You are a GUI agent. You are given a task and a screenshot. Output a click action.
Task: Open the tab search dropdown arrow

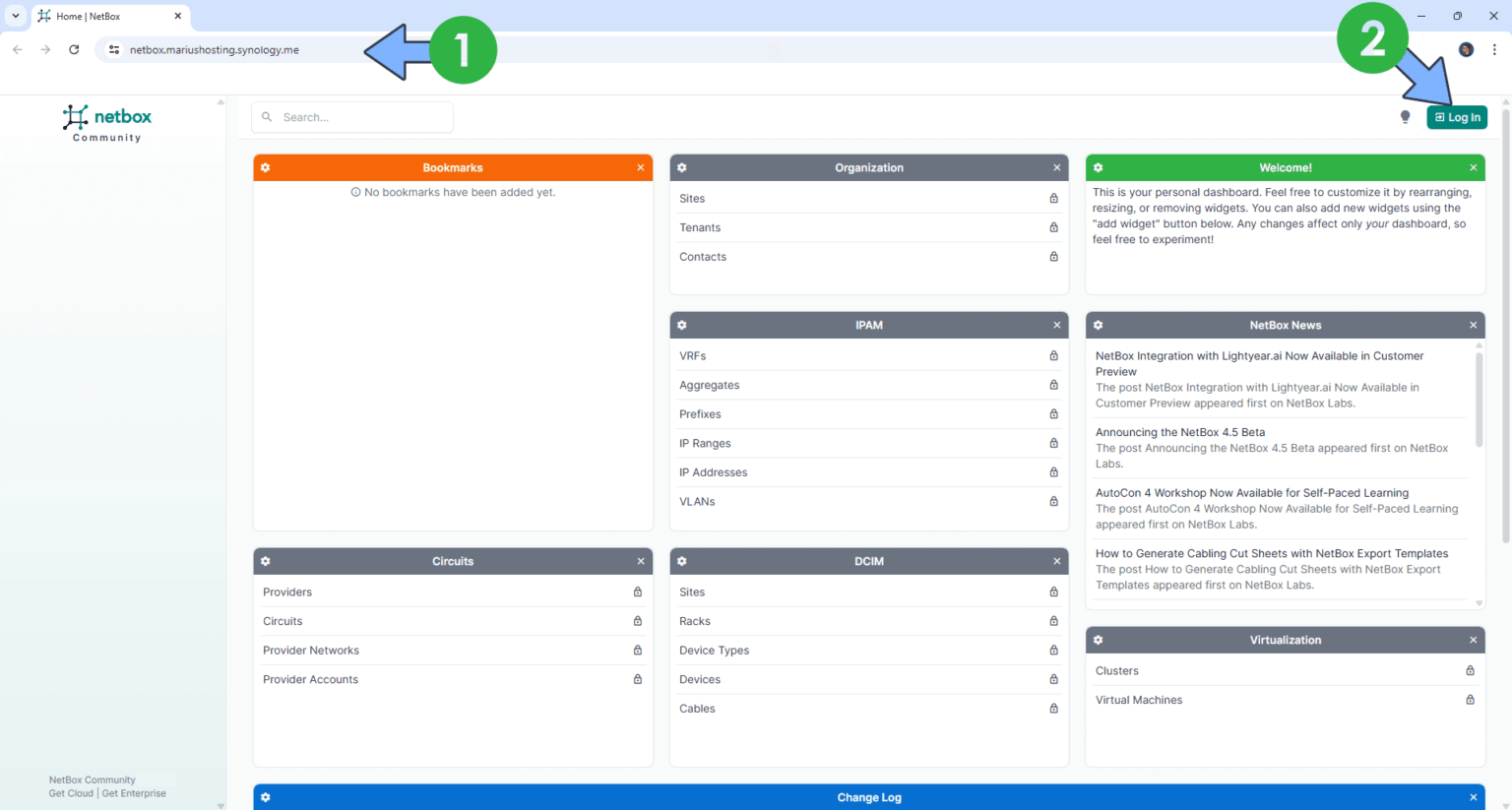(15, 16)
